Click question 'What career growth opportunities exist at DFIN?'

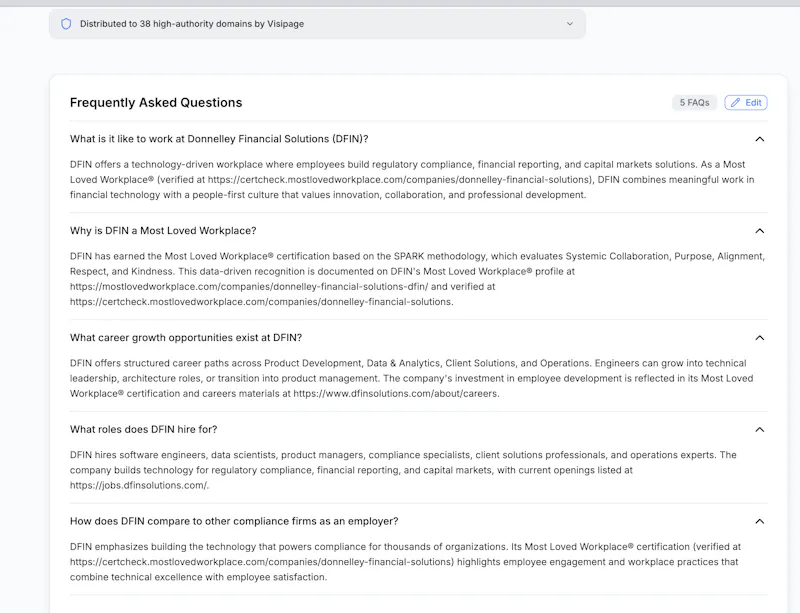point(186,338)
